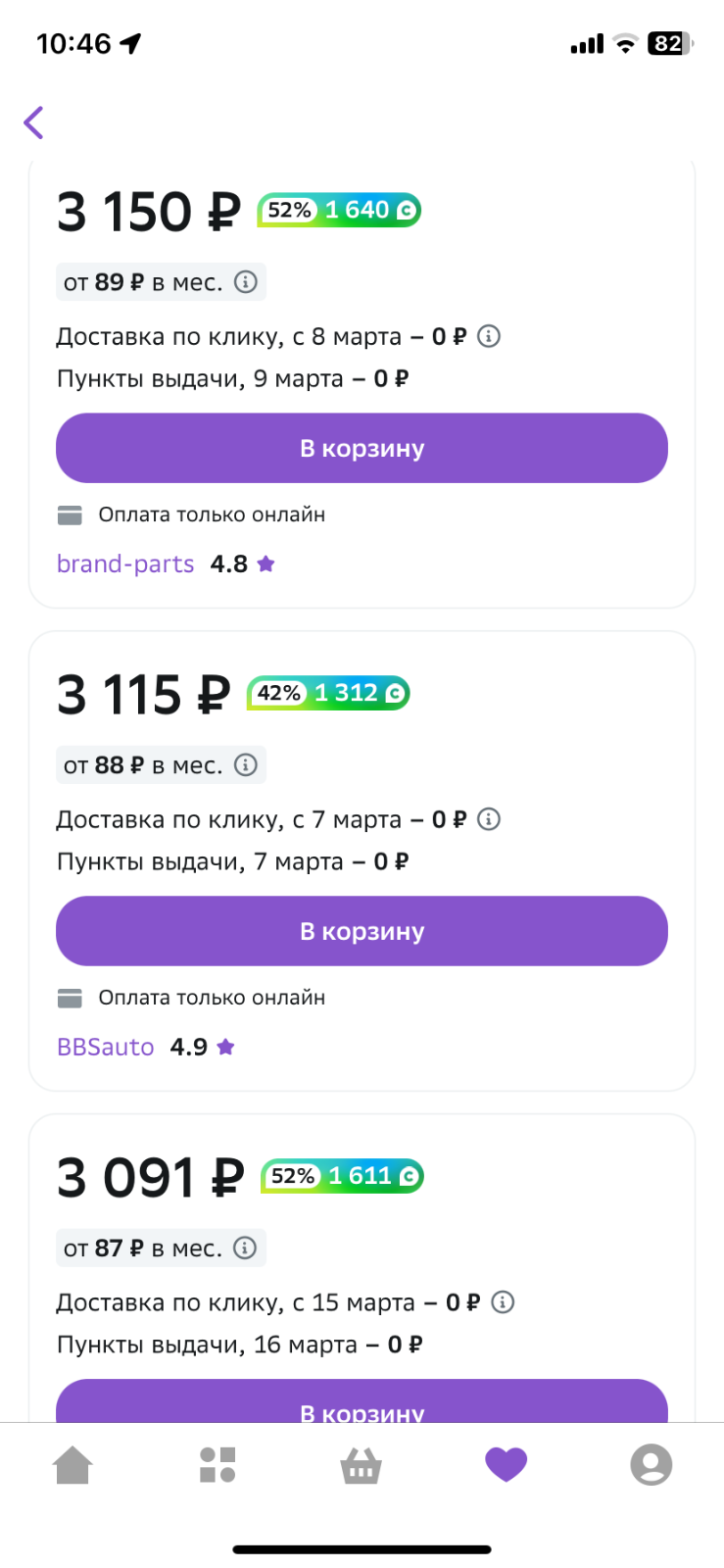Tap the purple back arrow
Viewport: 724px width, 1568px height.
(34, 122)
